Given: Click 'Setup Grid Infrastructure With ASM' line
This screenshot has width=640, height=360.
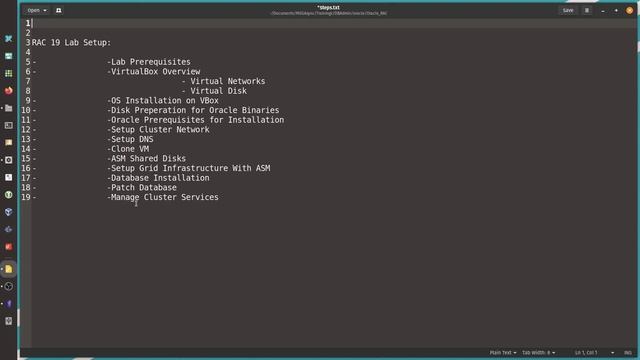Looking at the screenshot, I should tap(189, 168).
